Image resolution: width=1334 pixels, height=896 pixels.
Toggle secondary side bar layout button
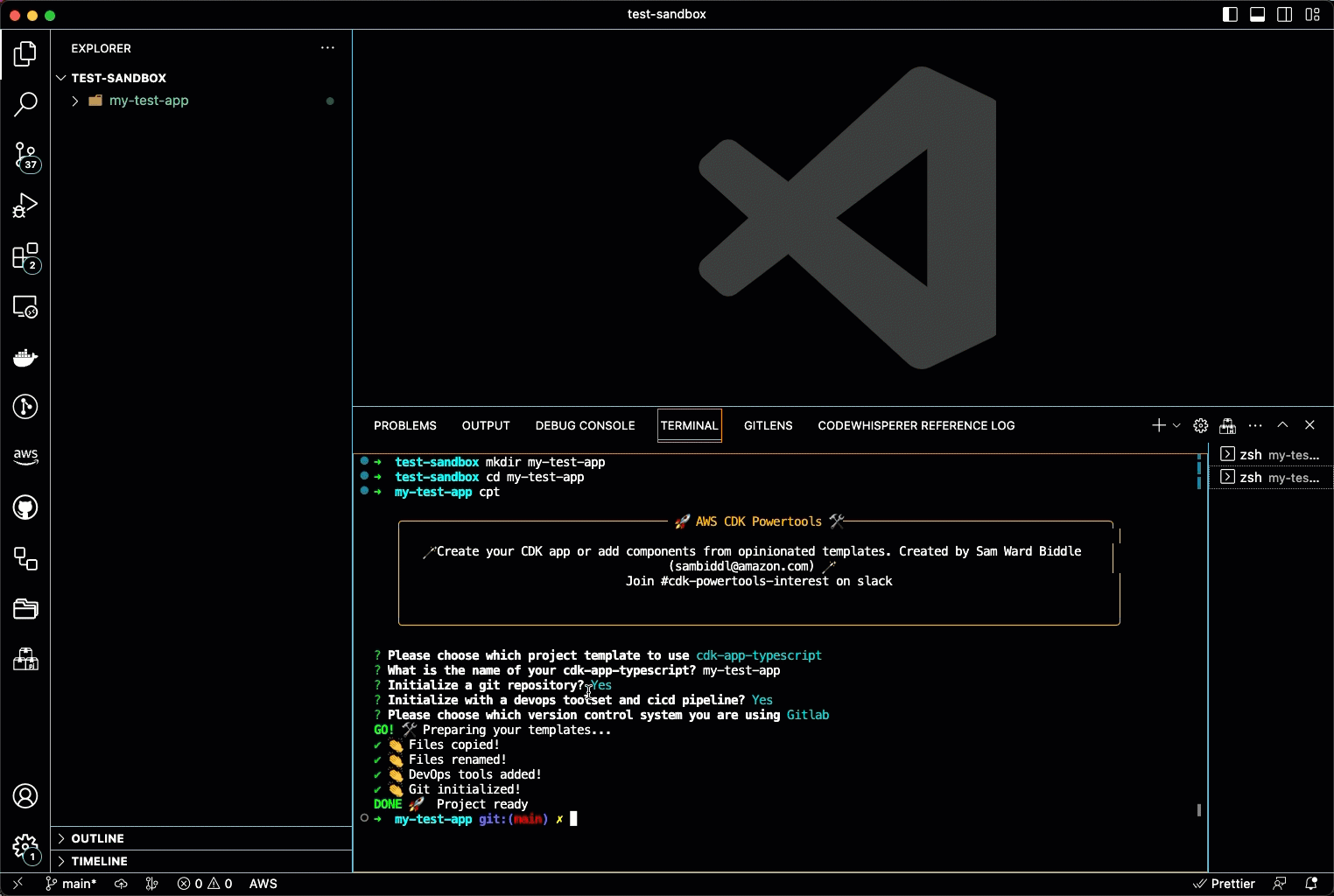click(x=1285, y=14)
